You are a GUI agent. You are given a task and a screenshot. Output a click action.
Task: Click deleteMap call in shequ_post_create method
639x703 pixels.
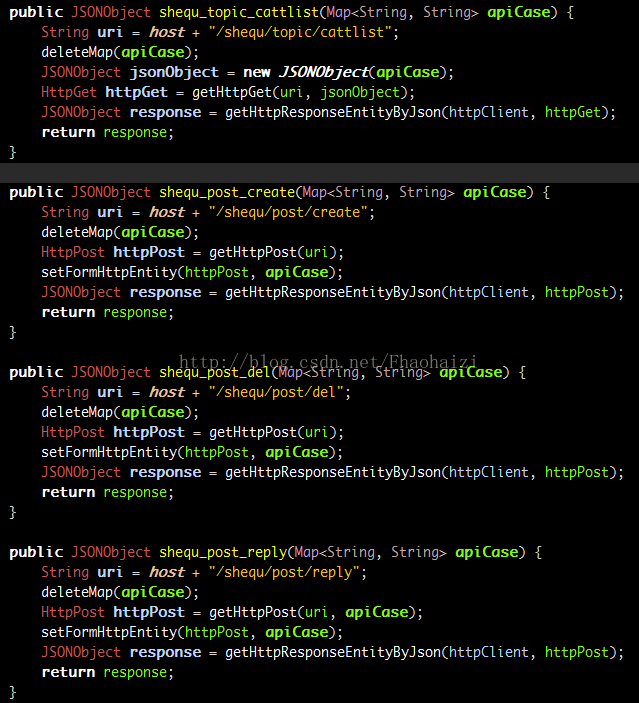tap(77, 232)
